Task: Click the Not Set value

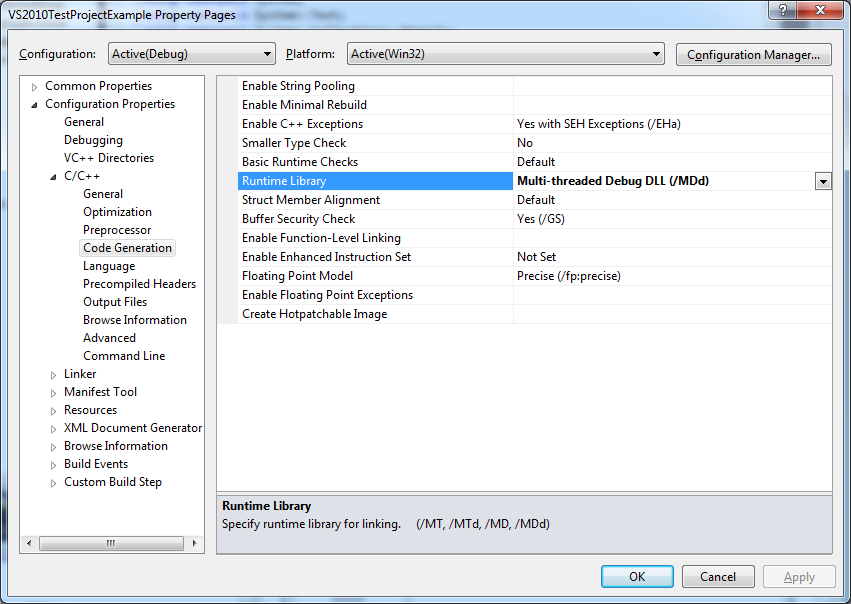Action: click(536, 257)
